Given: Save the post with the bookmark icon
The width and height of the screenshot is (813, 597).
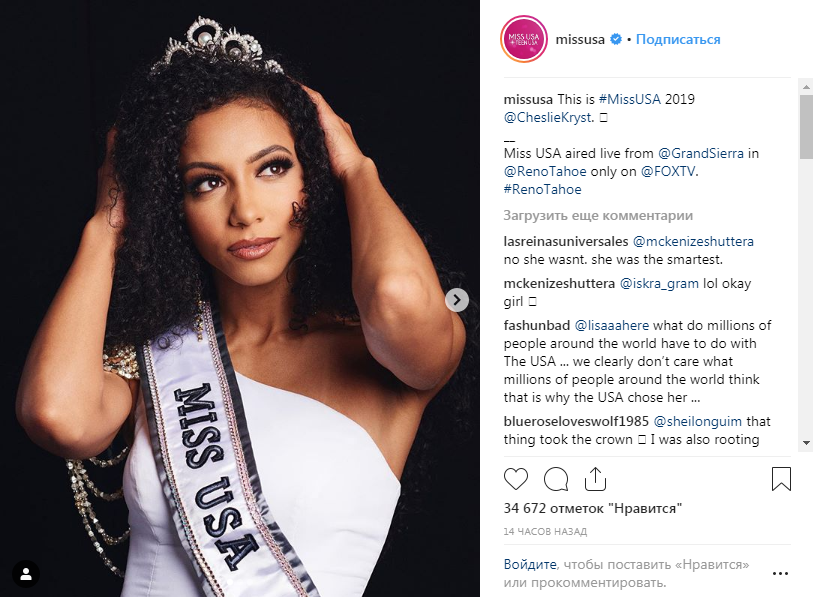Looking at the screenshot, I should [x=781, y=479].
